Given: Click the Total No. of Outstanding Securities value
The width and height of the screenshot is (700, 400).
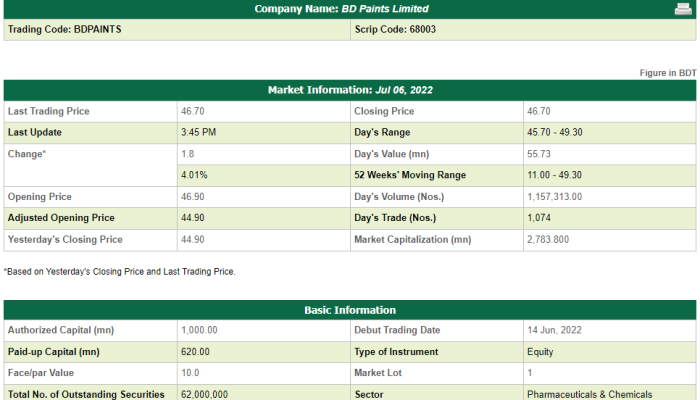Looking at the screenshot, I should click(204, 395).
